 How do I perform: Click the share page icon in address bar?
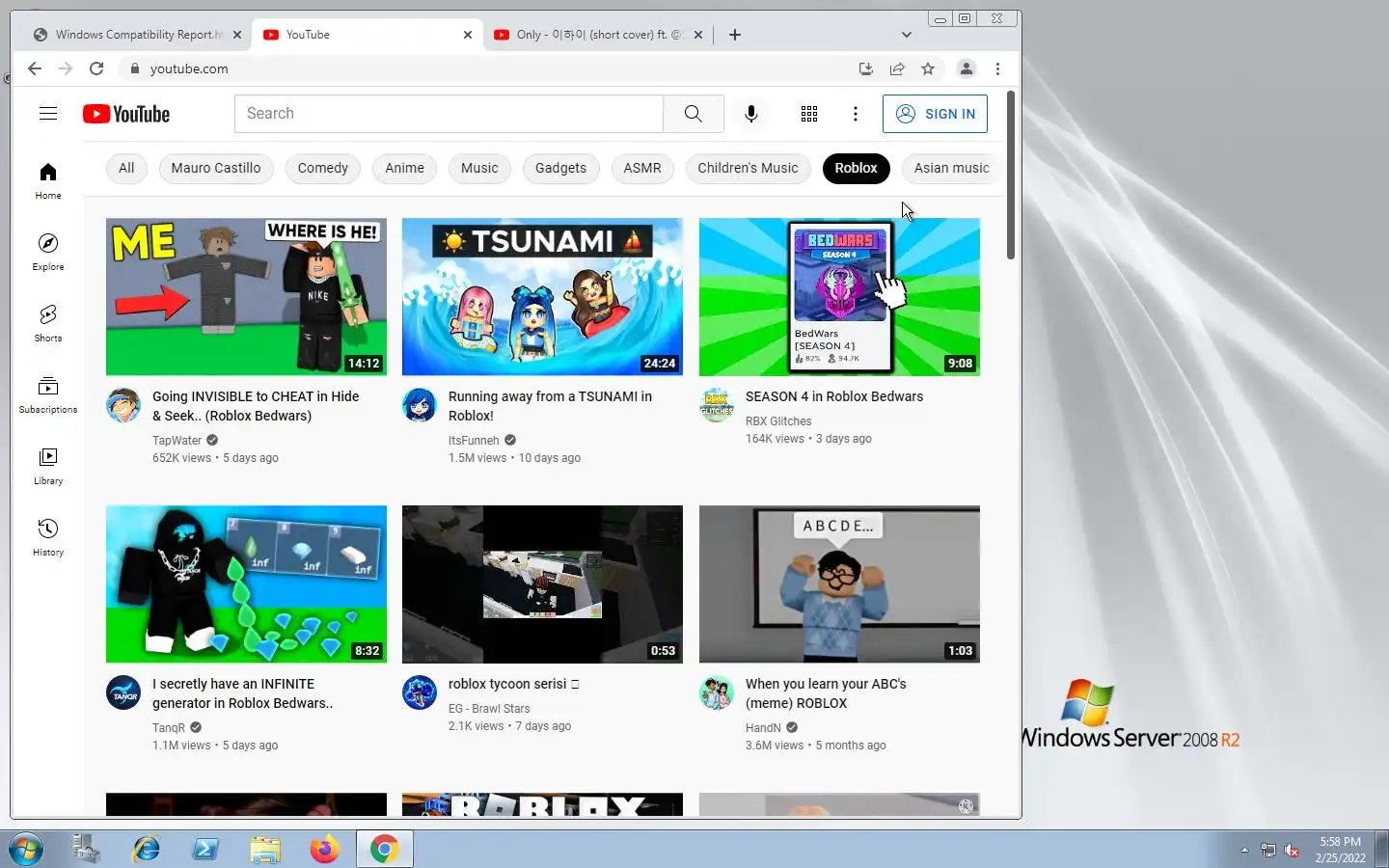[897, 68]
